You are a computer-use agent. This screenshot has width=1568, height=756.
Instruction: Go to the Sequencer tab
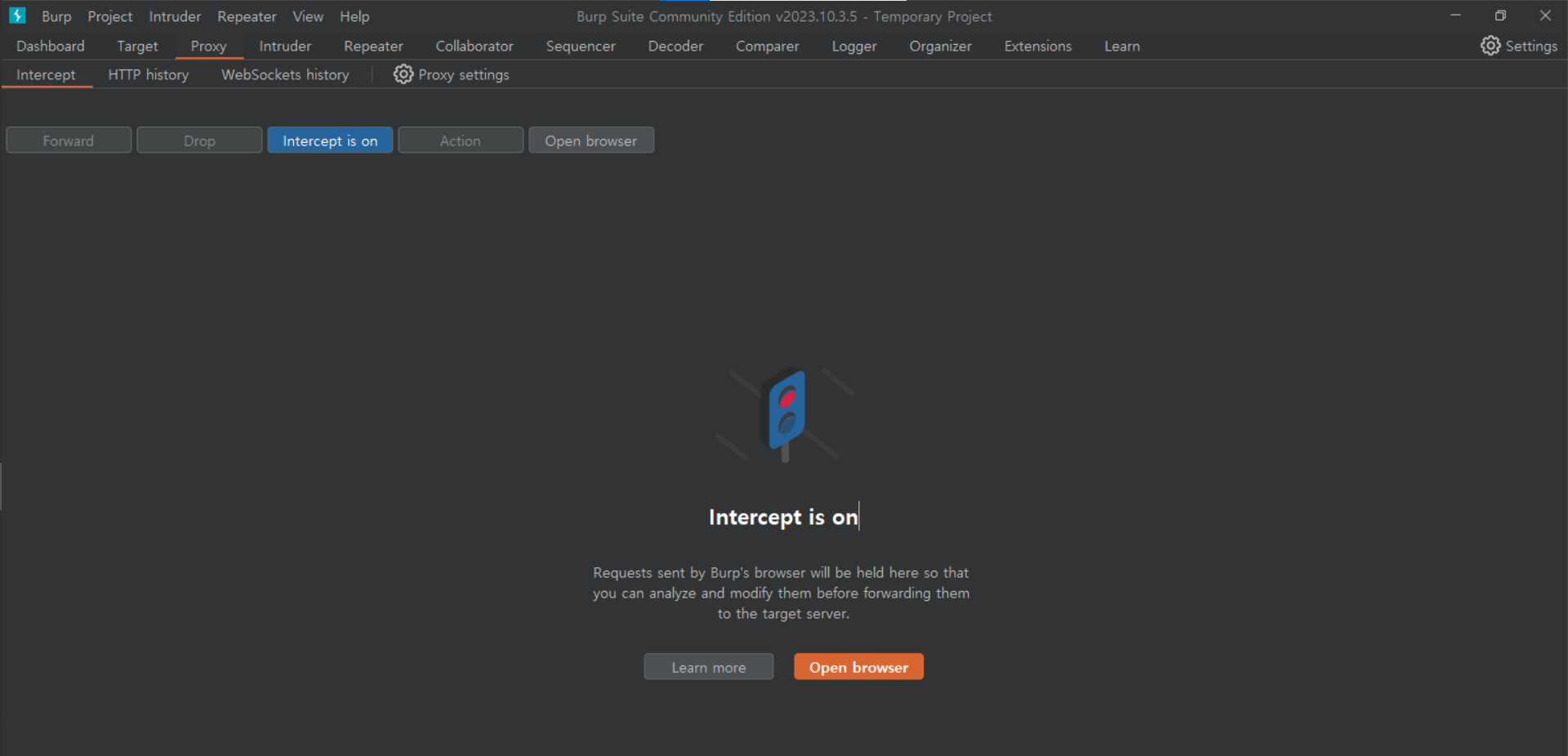coord(581,46)
